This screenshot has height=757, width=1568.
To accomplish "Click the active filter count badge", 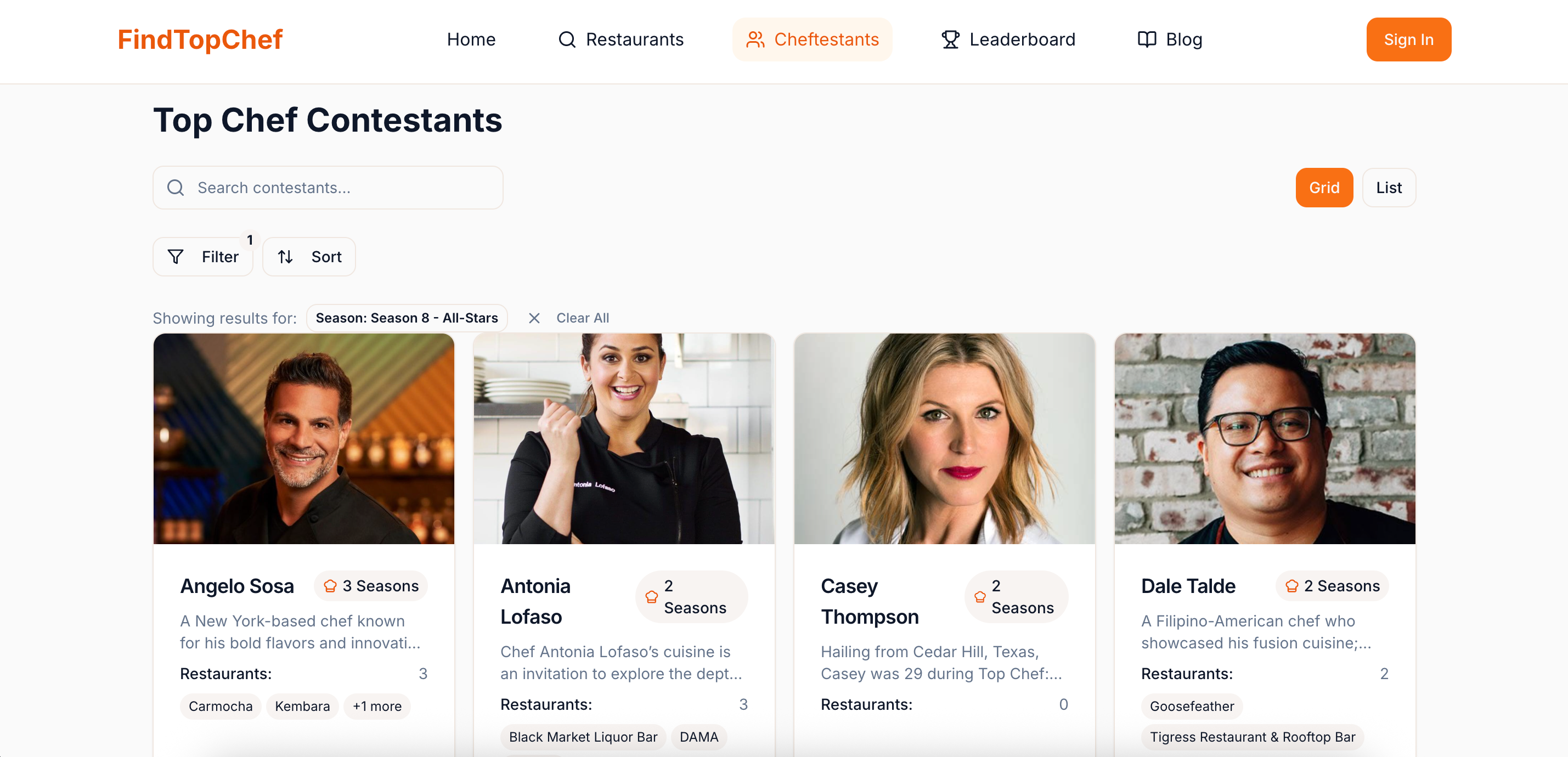I will (250, 240).
